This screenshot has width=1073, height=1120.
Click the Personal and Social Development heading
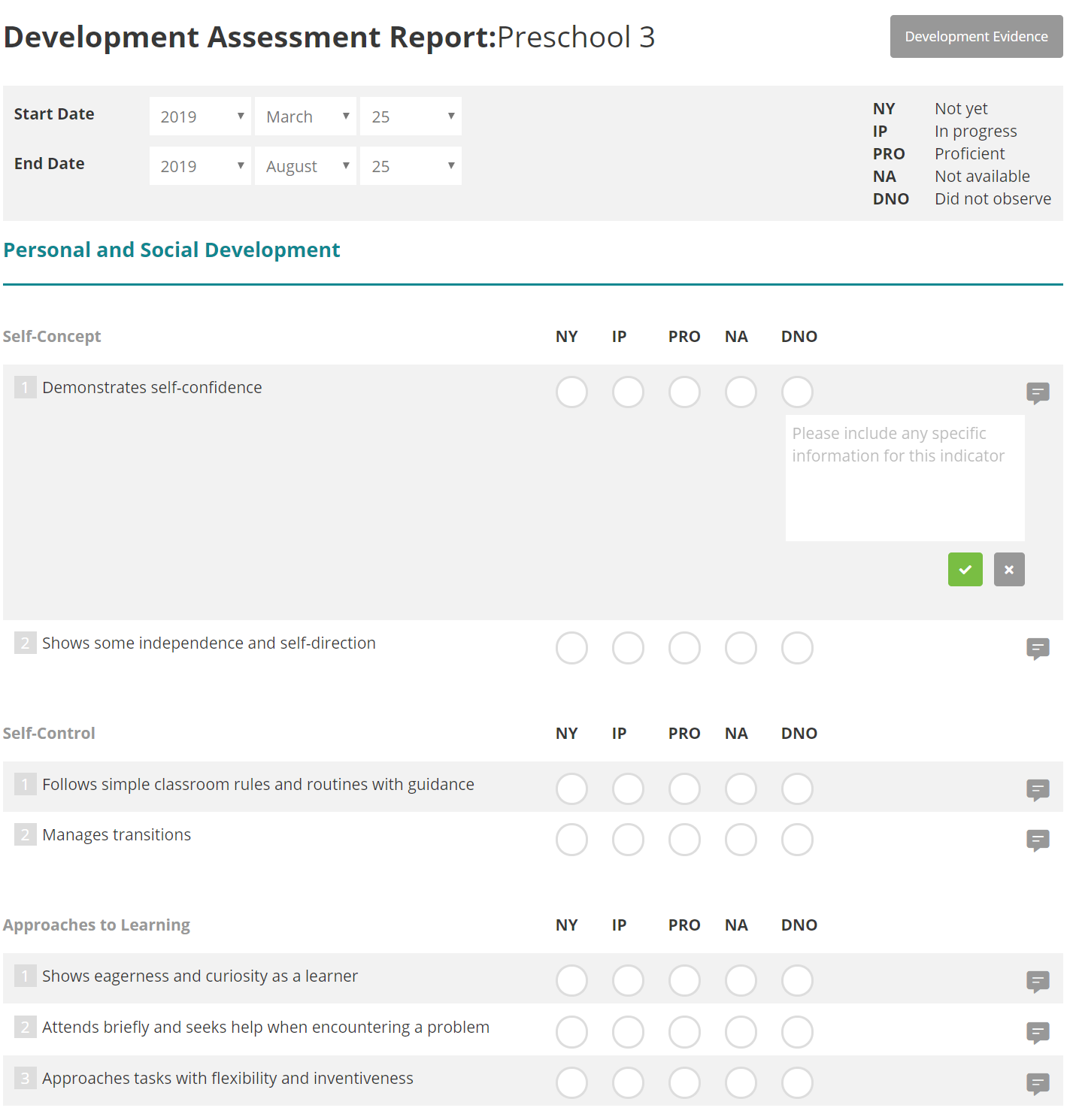coord(171,250)
